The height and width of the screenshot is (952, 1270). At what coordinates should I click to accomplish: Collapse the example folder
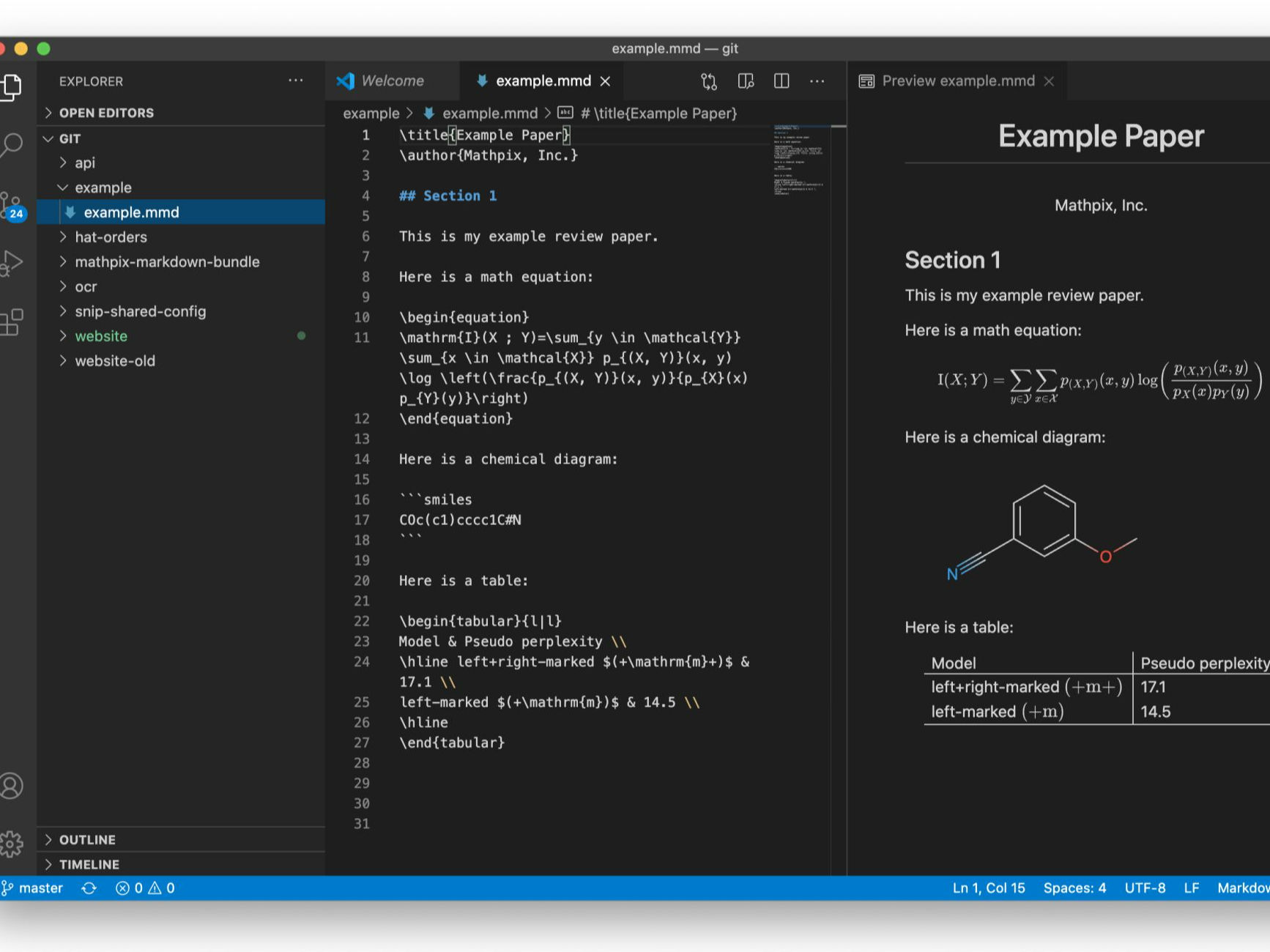point(180,187)
